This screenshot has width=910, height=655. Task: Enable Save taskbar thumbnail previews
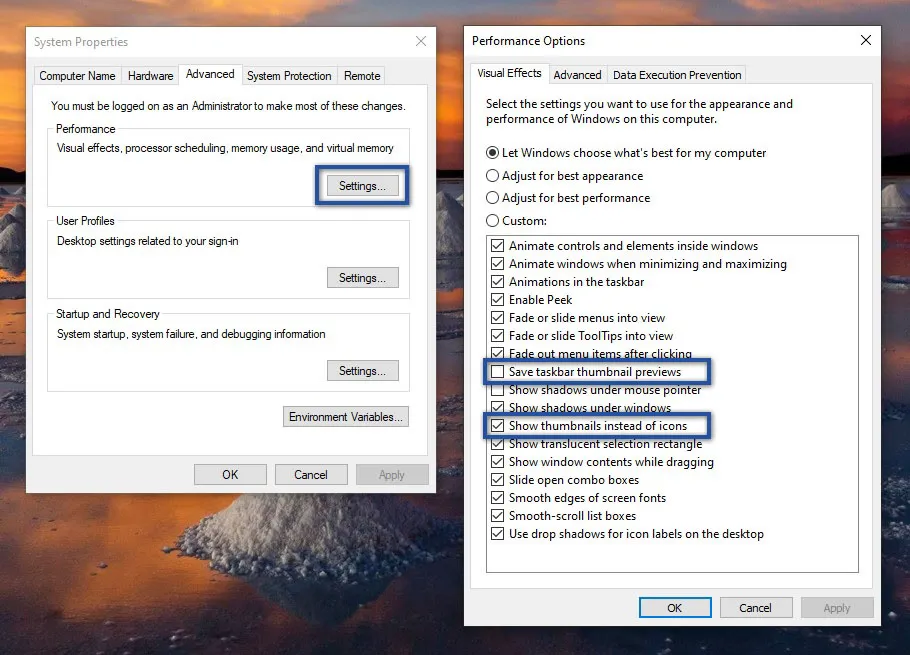pyautogui.click(x=497, y=372)
